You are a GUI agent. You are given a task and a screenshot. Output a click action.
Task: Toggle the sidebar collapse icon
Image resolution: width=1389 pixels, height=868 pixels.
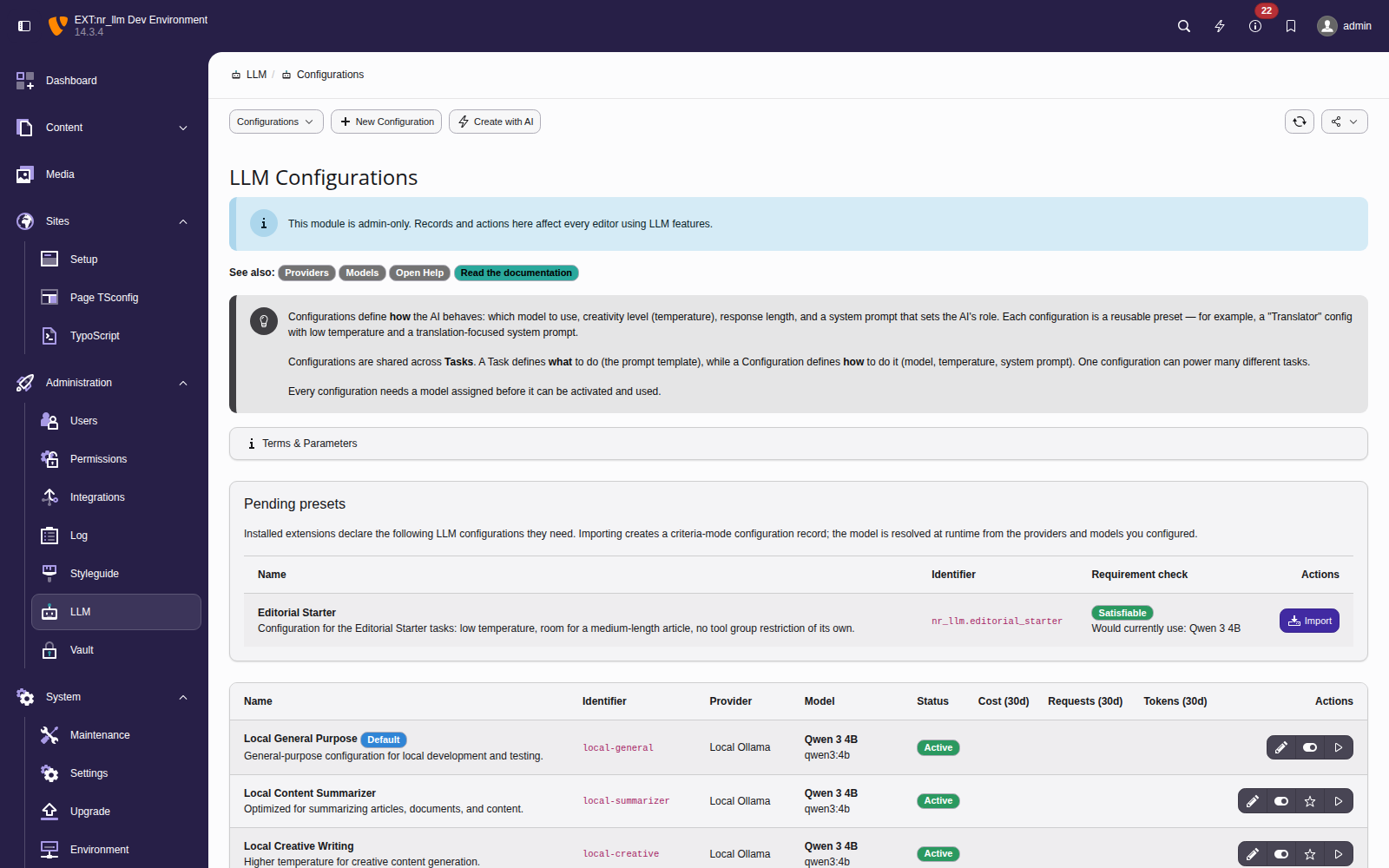(x=24, y=26)
